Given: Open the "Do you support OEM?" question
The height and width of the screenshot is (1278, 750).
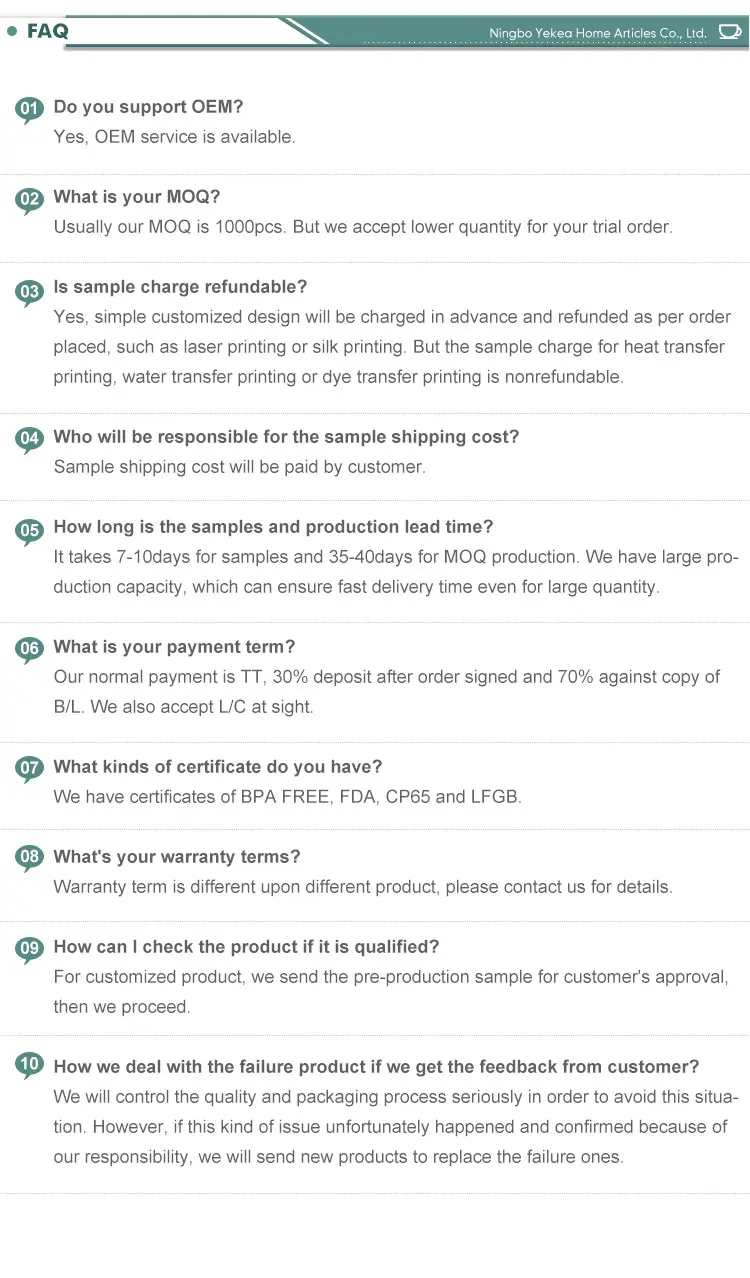Looking at the screenshot, I should 148,107.
